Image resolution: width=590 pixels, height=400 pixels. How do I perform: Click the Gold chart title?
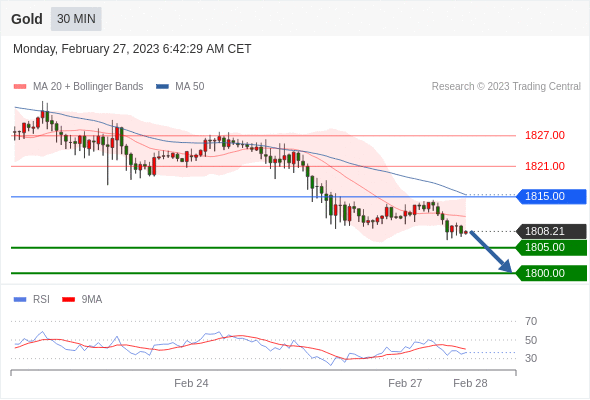(x=27, y=19)
